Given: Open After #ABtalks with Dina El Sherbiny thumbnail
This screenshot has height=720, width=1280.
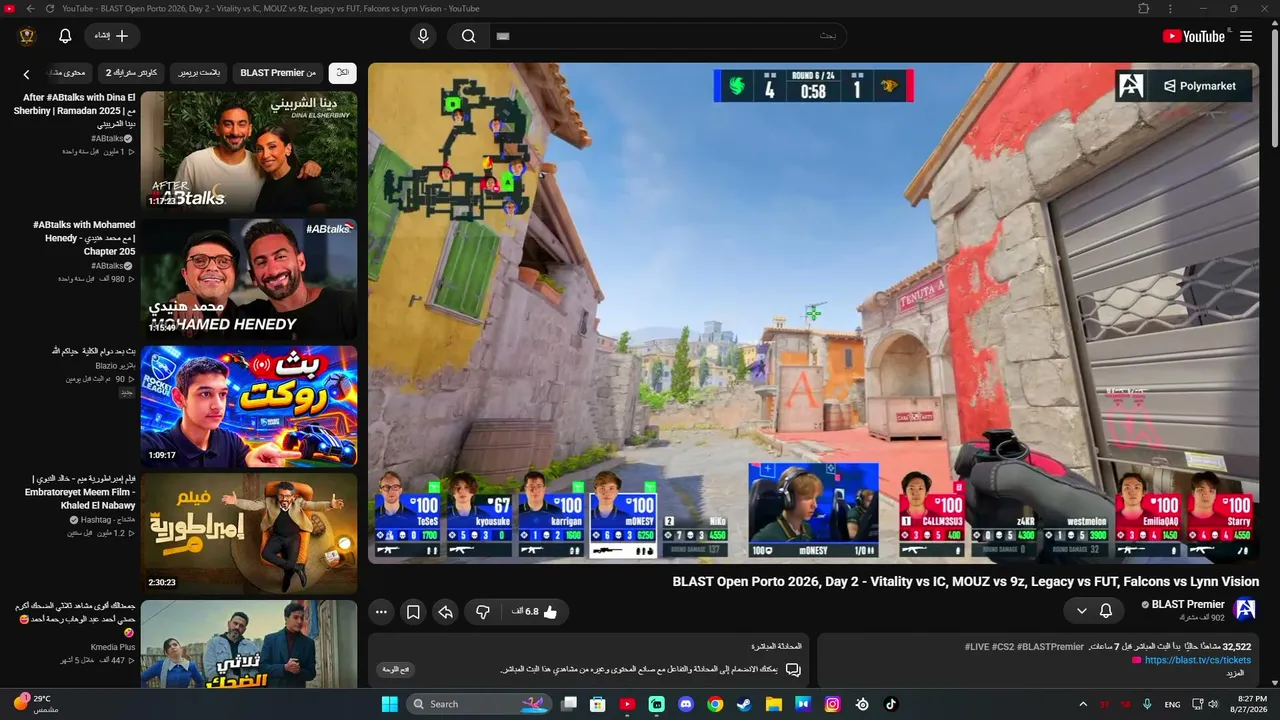Looking at the screenshot, I should pos(249,151).
